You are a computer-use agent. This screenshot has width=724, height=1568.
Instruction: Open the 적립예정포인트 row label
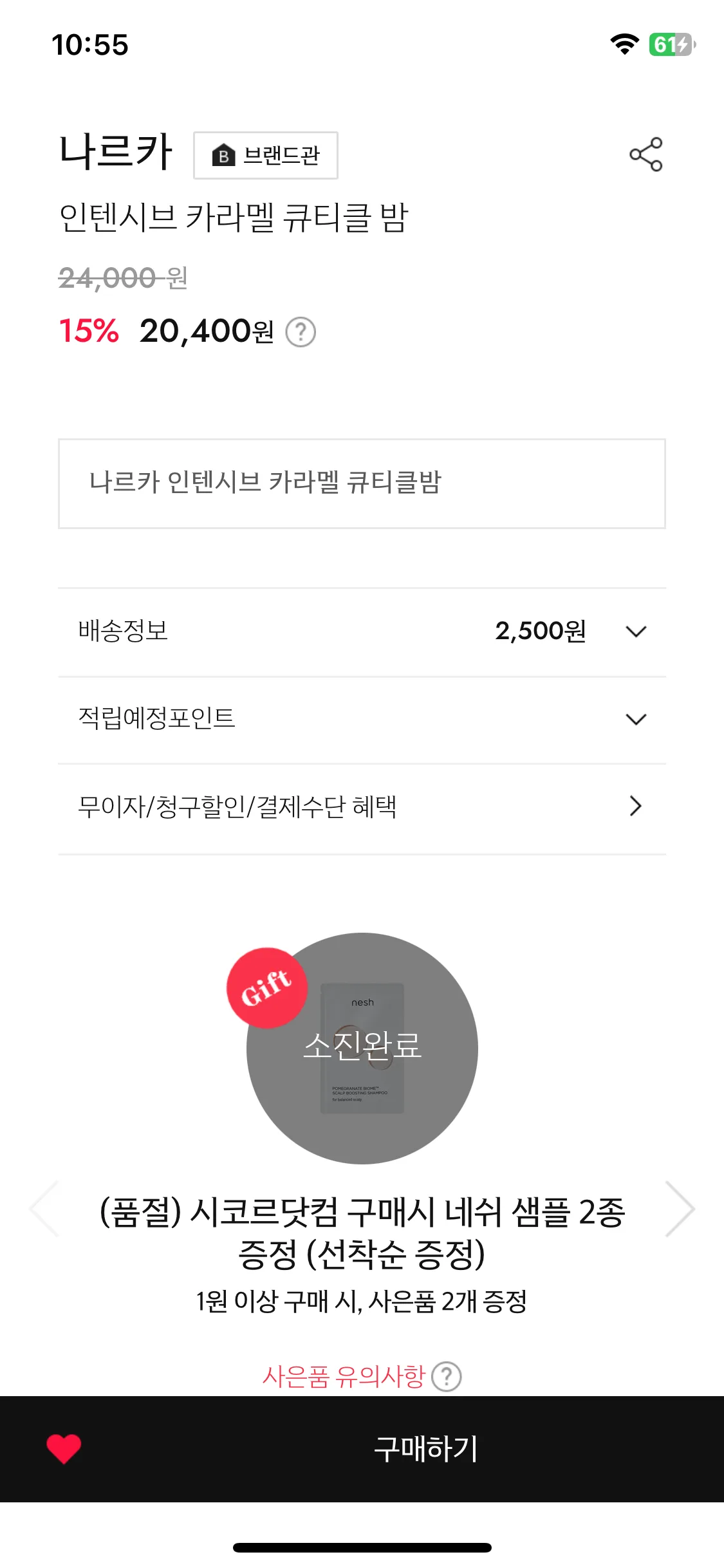tap(156, 718)
